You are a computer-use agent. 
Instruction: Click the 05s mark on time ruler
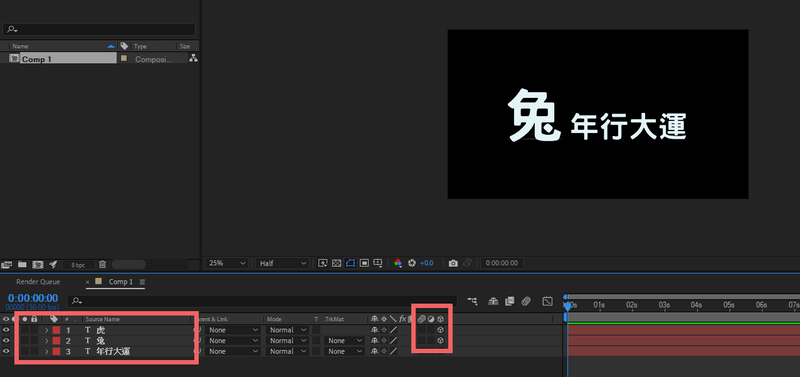coord(729,305)
